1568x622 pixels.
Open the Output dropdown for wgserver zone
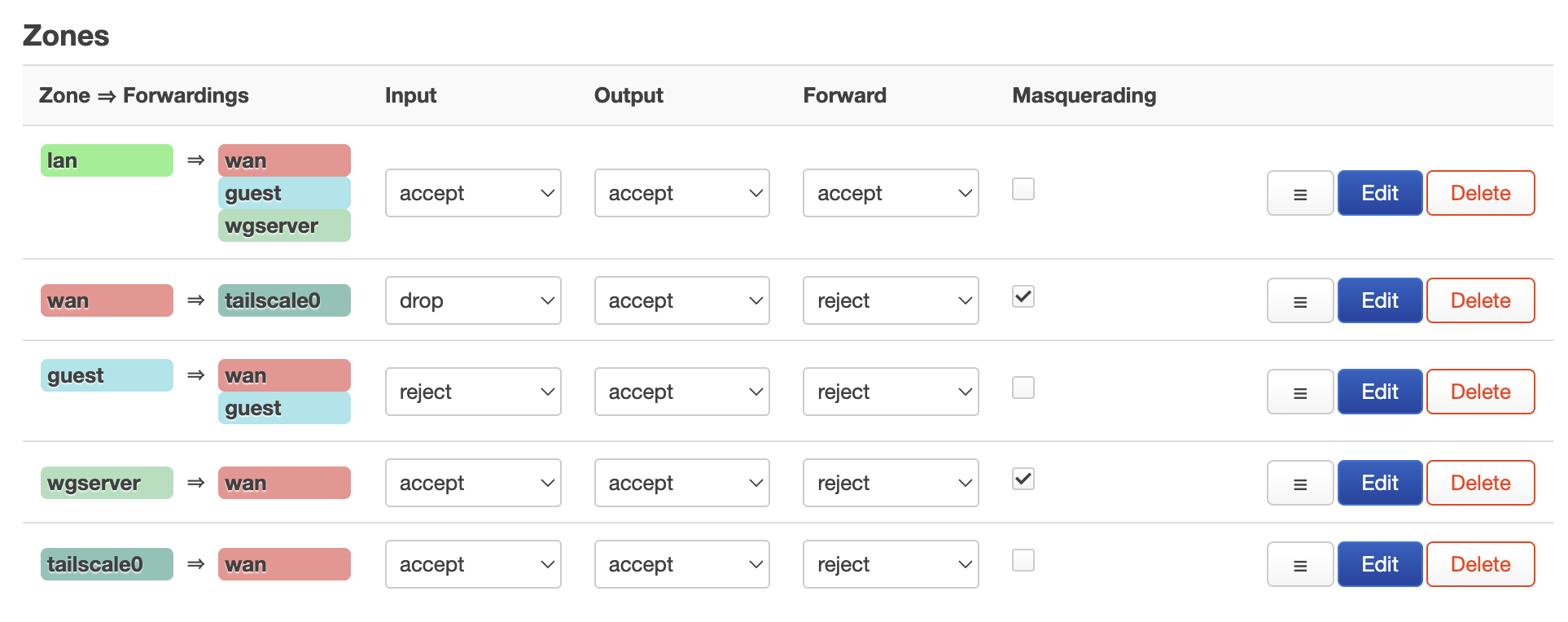[681, 484]
